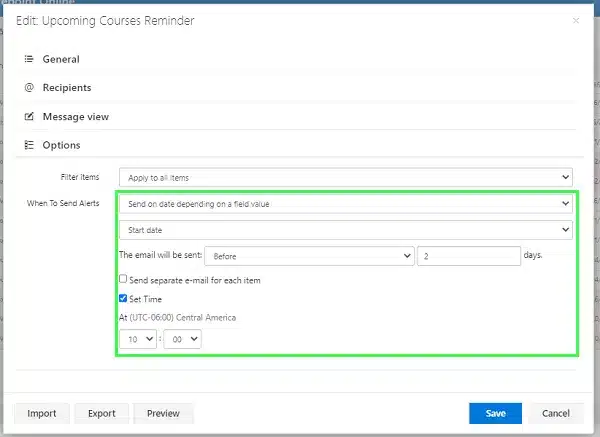Click the 'When To Send Alerts' label
600x437 pixels.
[63, 203]
